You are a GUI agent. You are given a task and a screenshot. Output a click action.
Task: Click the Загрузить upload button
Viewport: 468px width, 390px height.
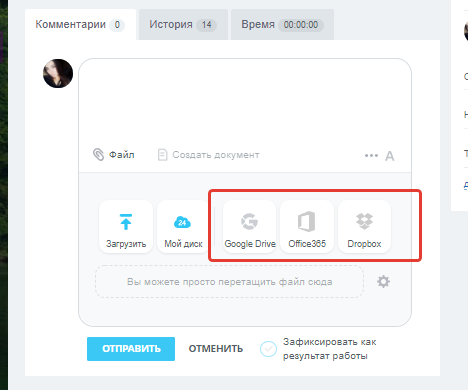[x=126, y=227]
